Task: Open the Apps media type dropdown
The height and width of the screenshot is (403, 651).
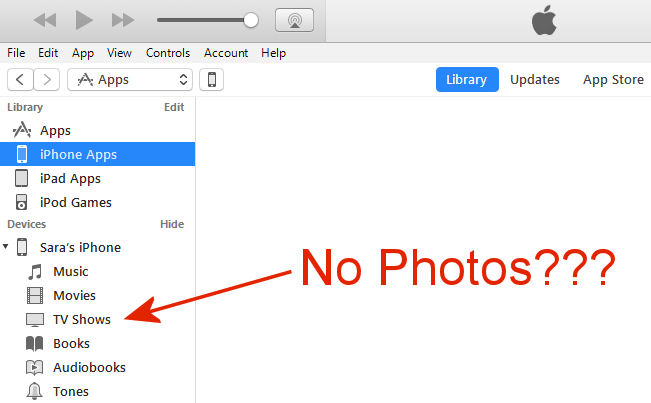Action: coord(130,79)
